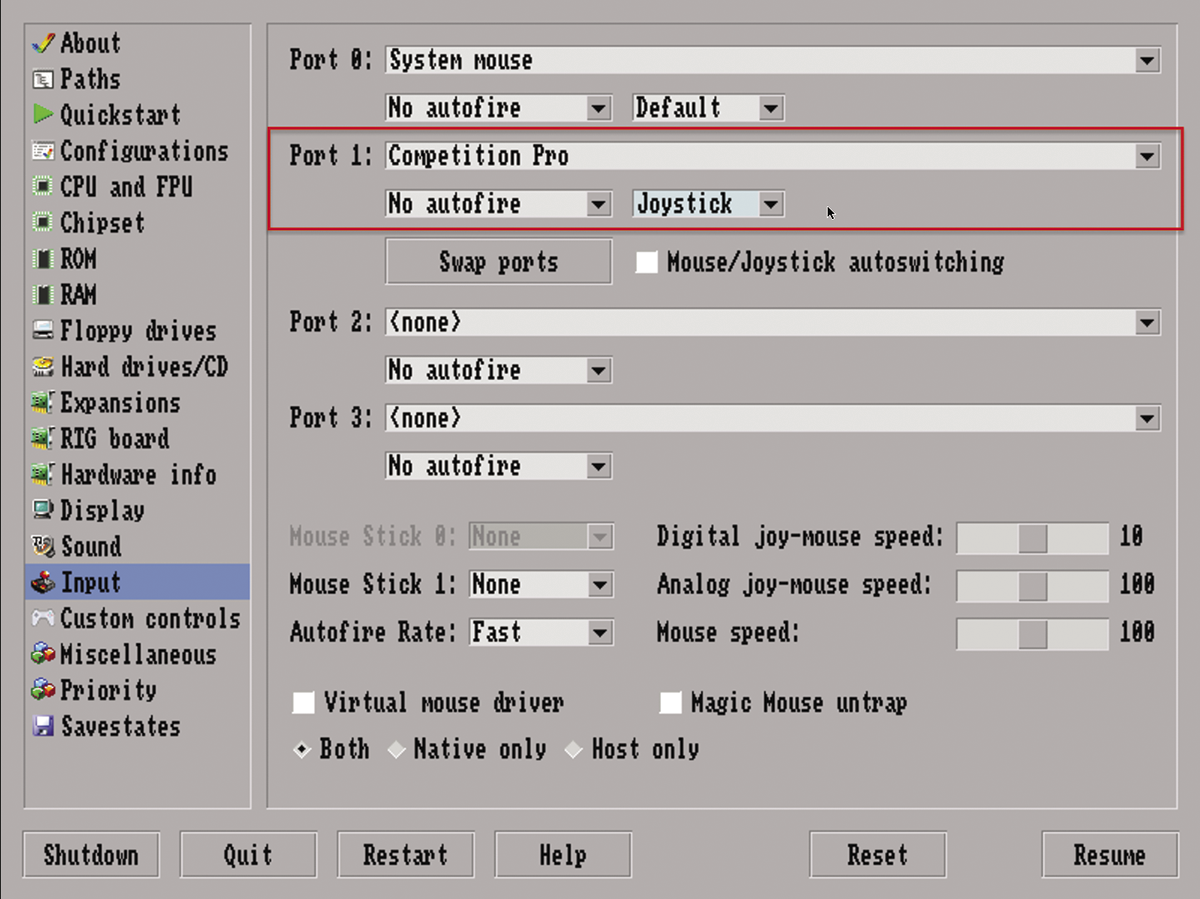
Task: Click the Restart button
Action: click(x=405, y=856)
